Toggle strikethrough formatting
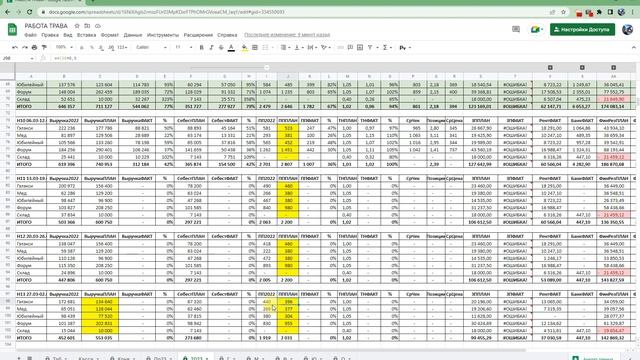 [221, 48]
